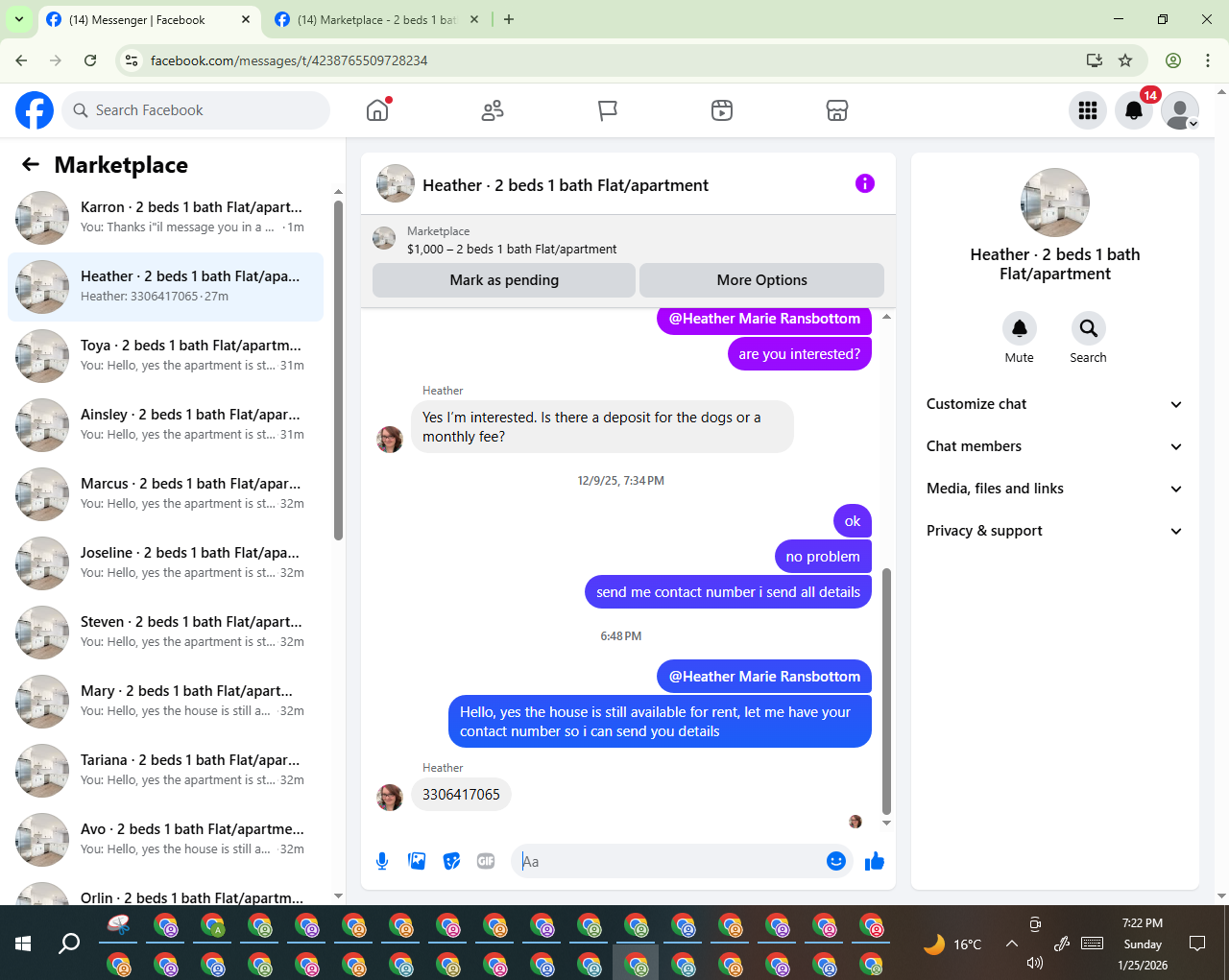
Task: Open the emoji picker smiley
Action: click(836, 861)
